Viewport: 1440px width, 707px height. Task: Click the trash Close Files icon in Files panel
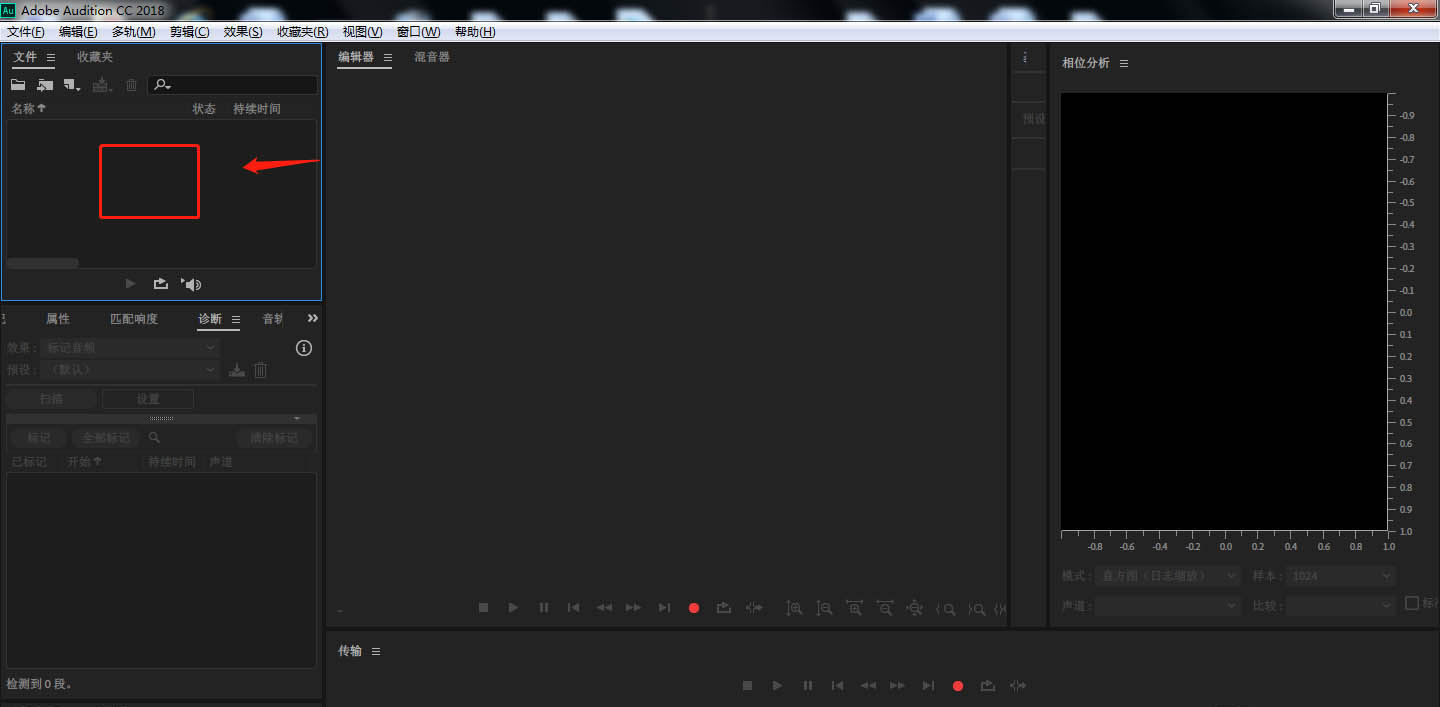coord(131,85)
